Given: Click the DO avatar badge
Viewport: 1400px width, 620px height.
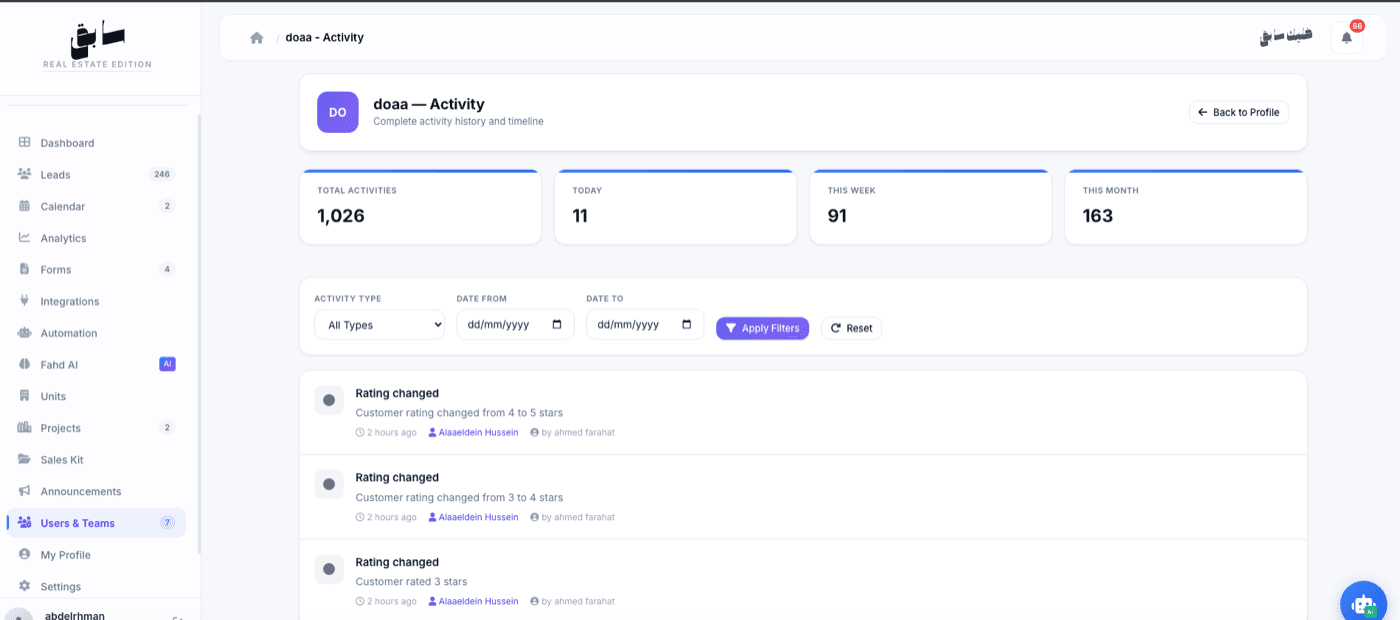Looking at the screenshot, I should tap(338, 112).
